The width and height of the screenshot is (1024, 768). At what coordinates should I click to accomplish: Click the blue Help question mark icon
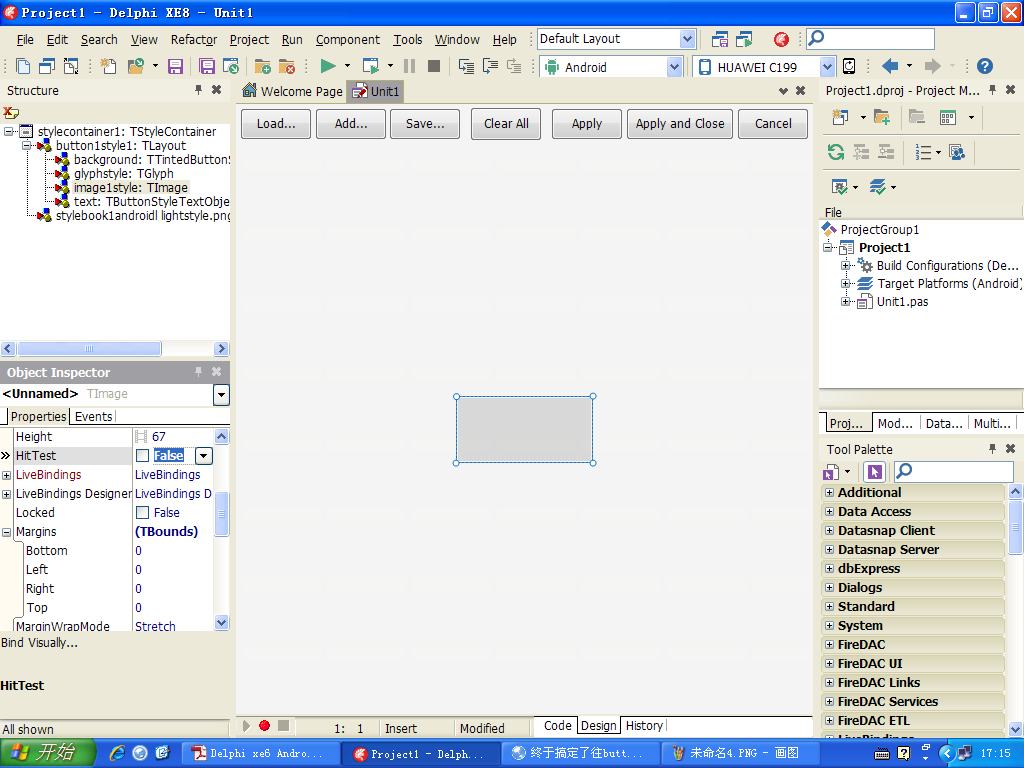pos(985,66)
